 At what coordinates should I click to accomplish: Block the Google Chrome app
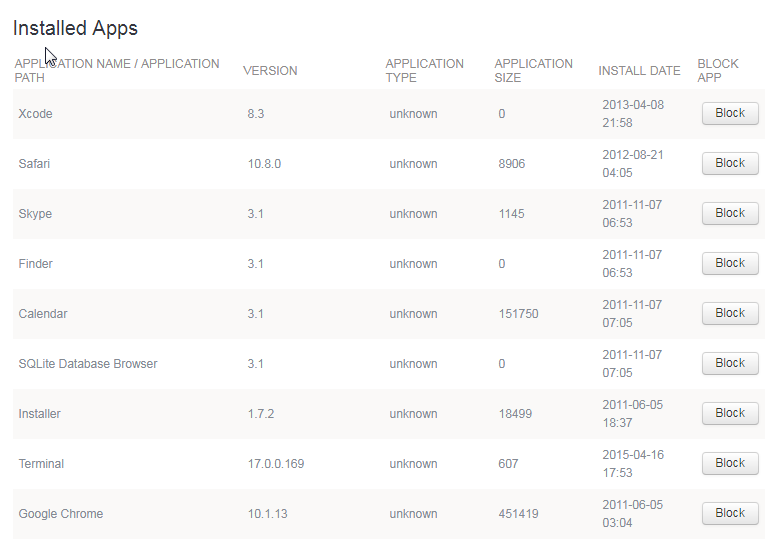730,514
